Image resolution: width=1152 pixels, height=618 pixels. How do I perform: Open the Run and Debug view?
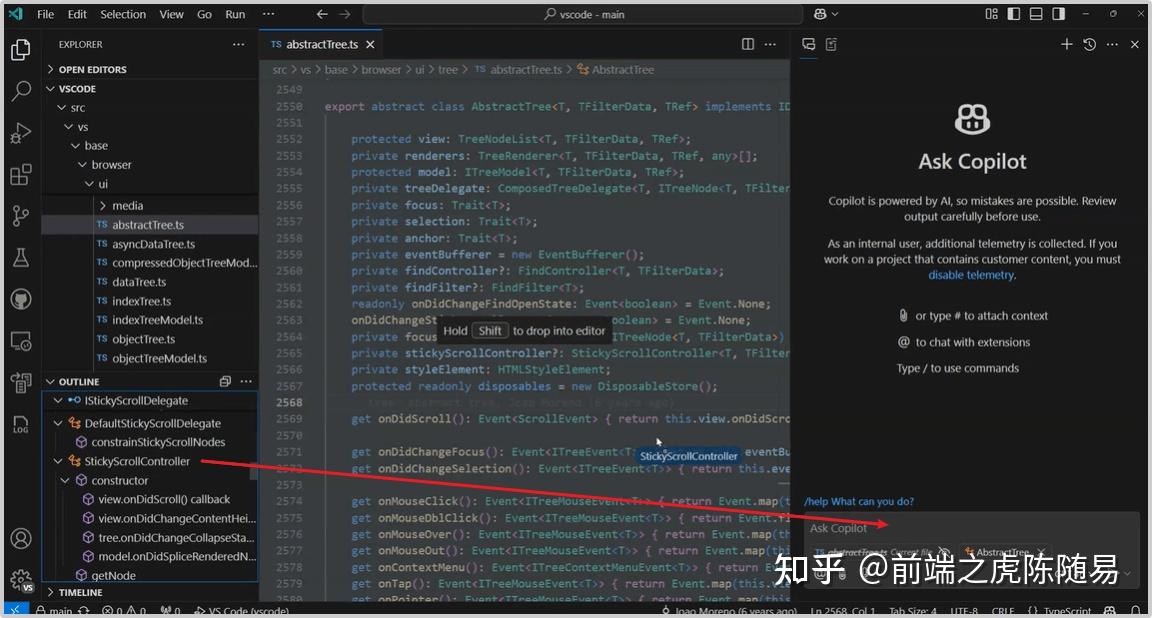pos(21,133)
